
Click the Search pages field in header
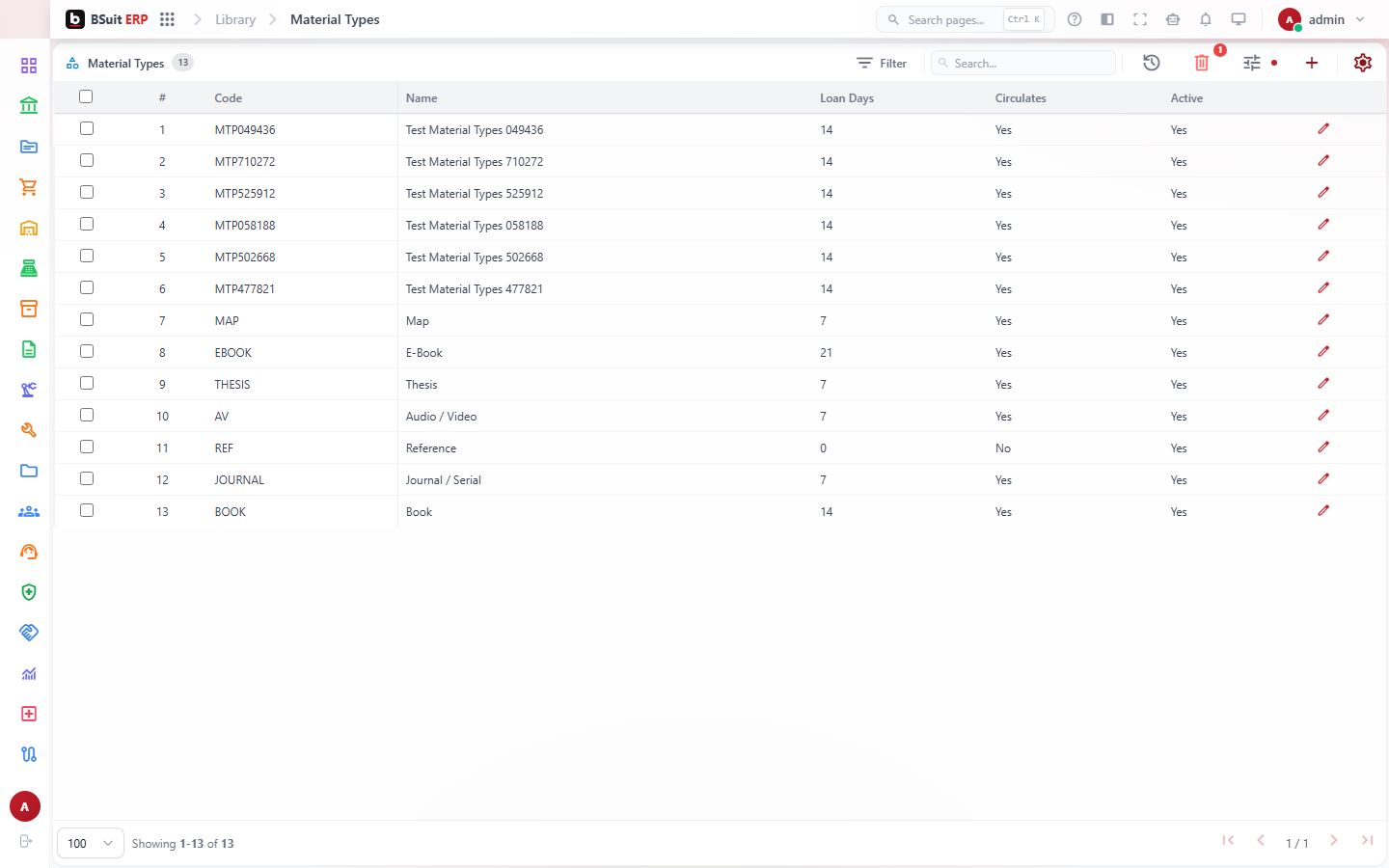[x=965, y=19]
